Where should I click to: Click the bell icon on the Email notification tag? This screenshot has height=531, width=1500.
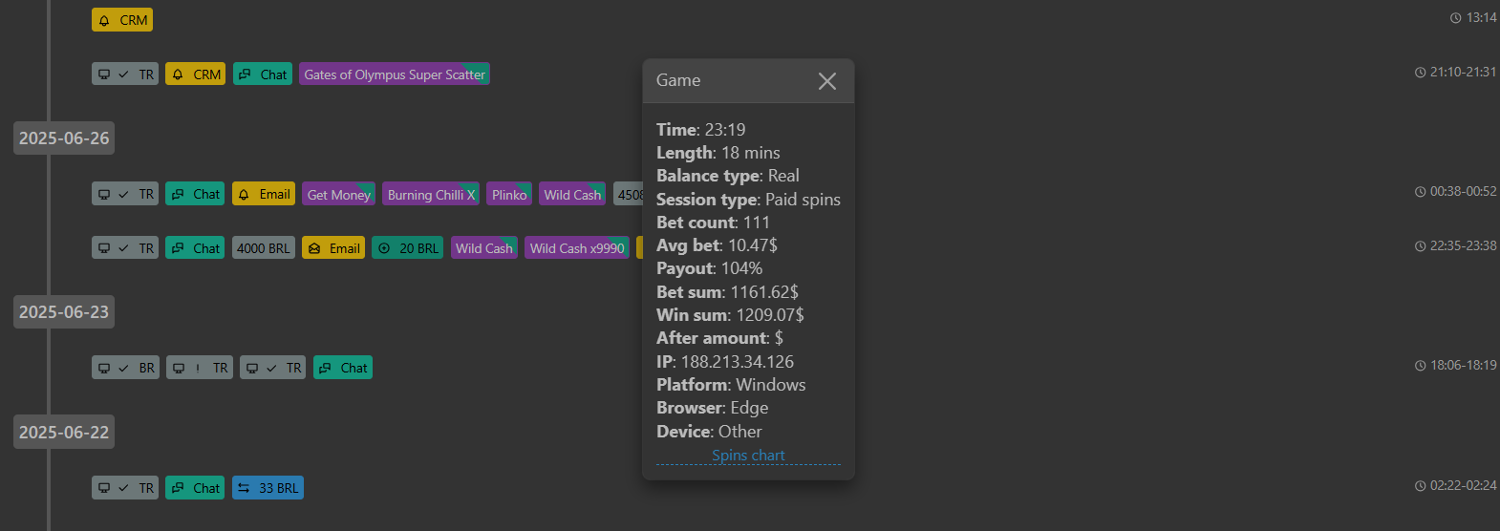(x=244, y=194)
